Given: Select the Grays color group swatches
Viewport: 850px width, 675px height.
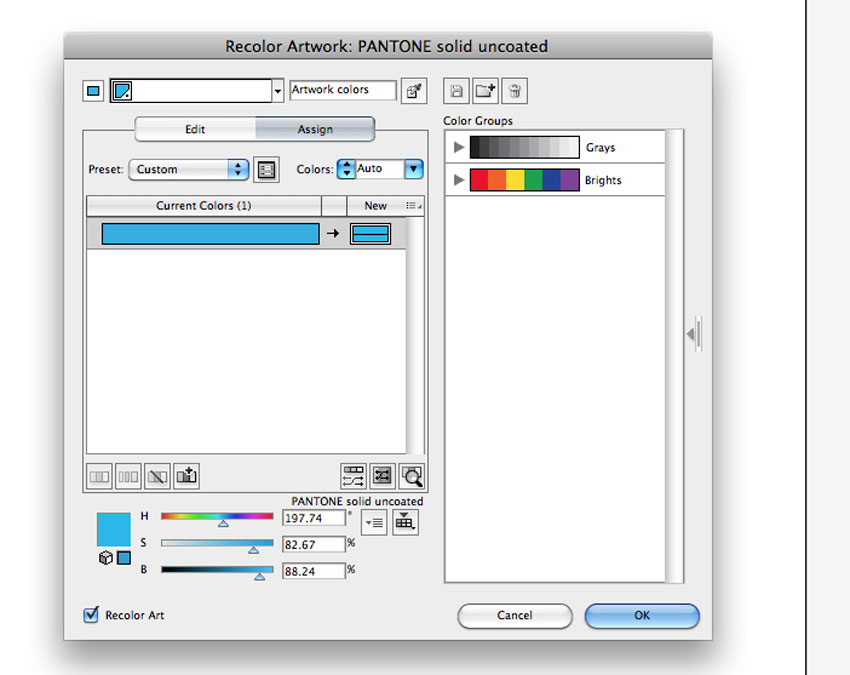Looking at the screenshot, I should click(525, 147).
